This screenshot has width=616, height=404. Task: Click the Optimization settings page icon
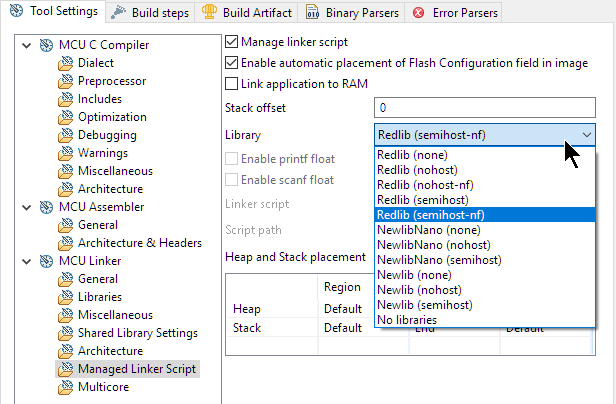(x=66, y=117)
